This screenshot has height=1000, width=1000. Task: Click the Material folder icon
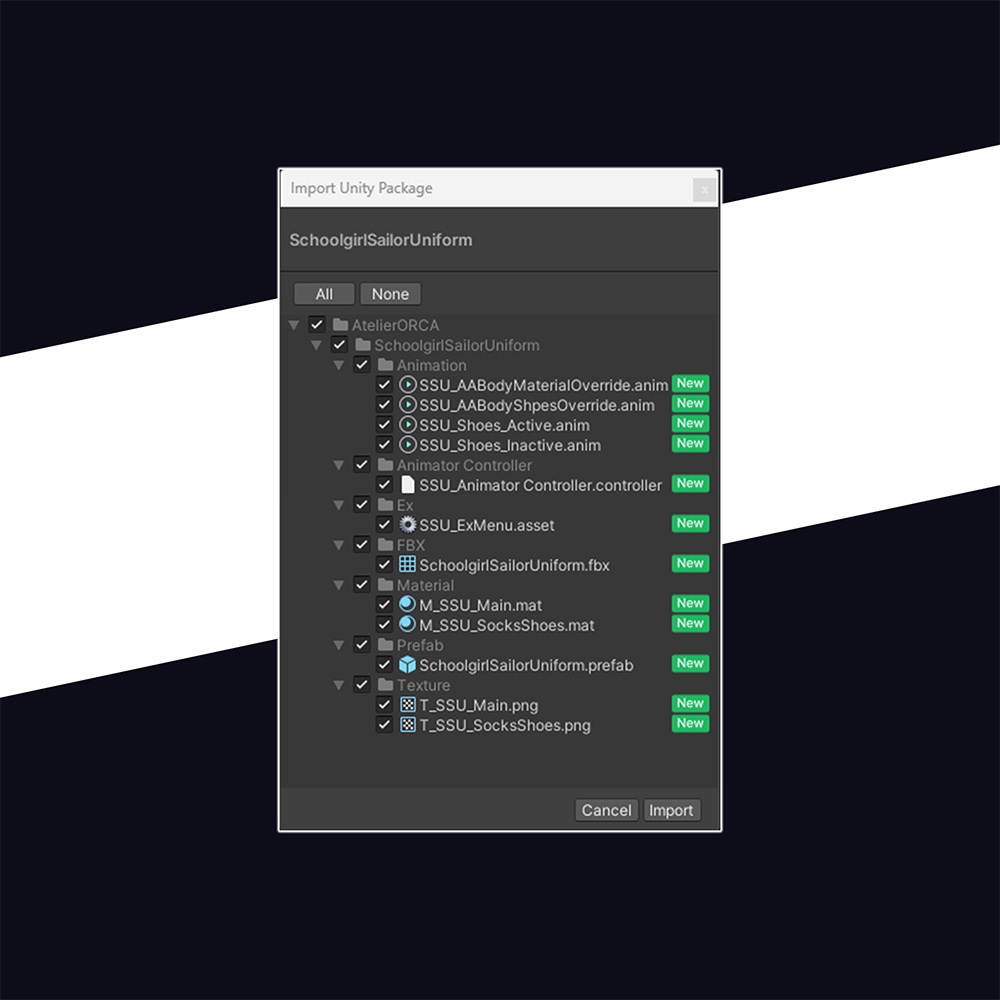385,584
